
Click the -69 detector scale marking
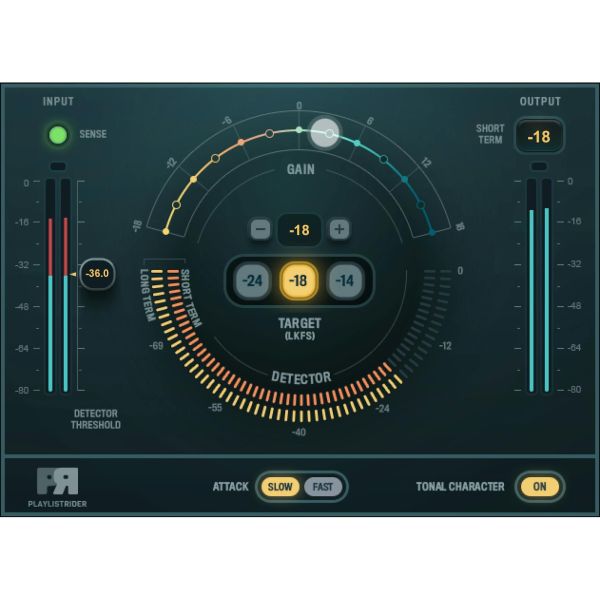156,346
